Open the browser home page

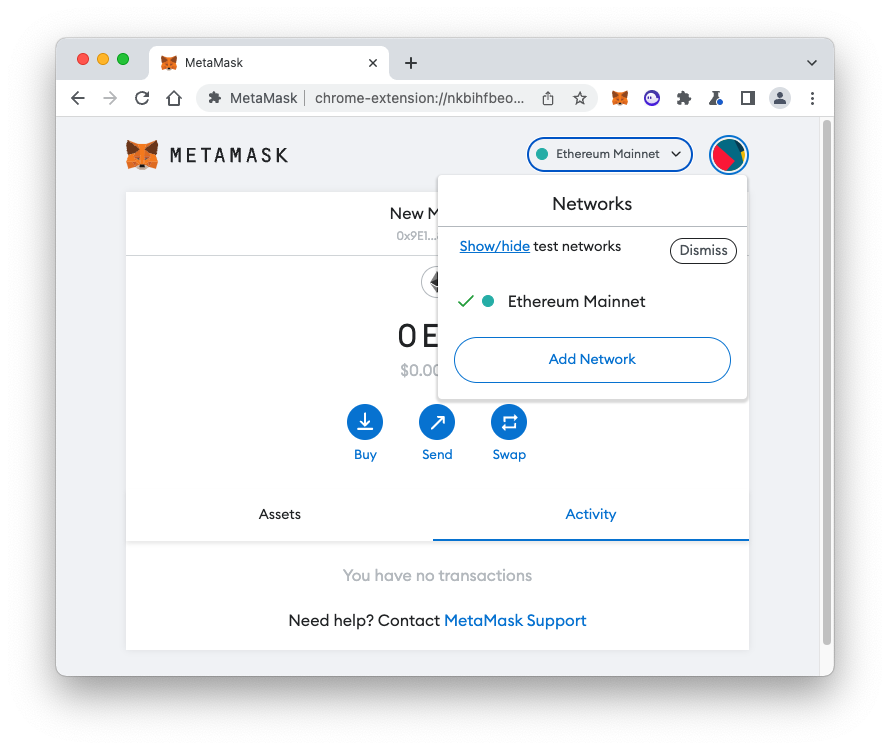coord(174,98)
